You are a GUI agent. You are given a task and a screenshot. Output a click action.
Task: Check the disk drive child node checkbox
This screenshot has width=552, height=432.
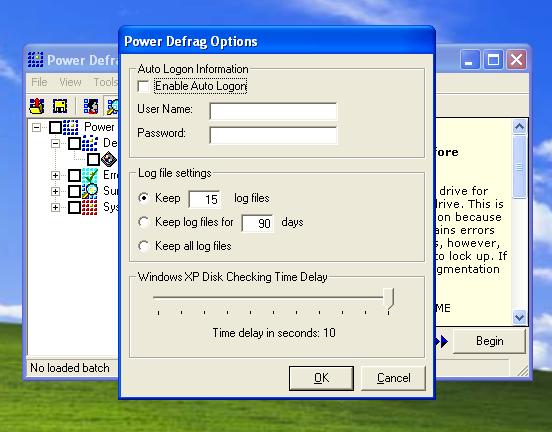pos(93,159)
